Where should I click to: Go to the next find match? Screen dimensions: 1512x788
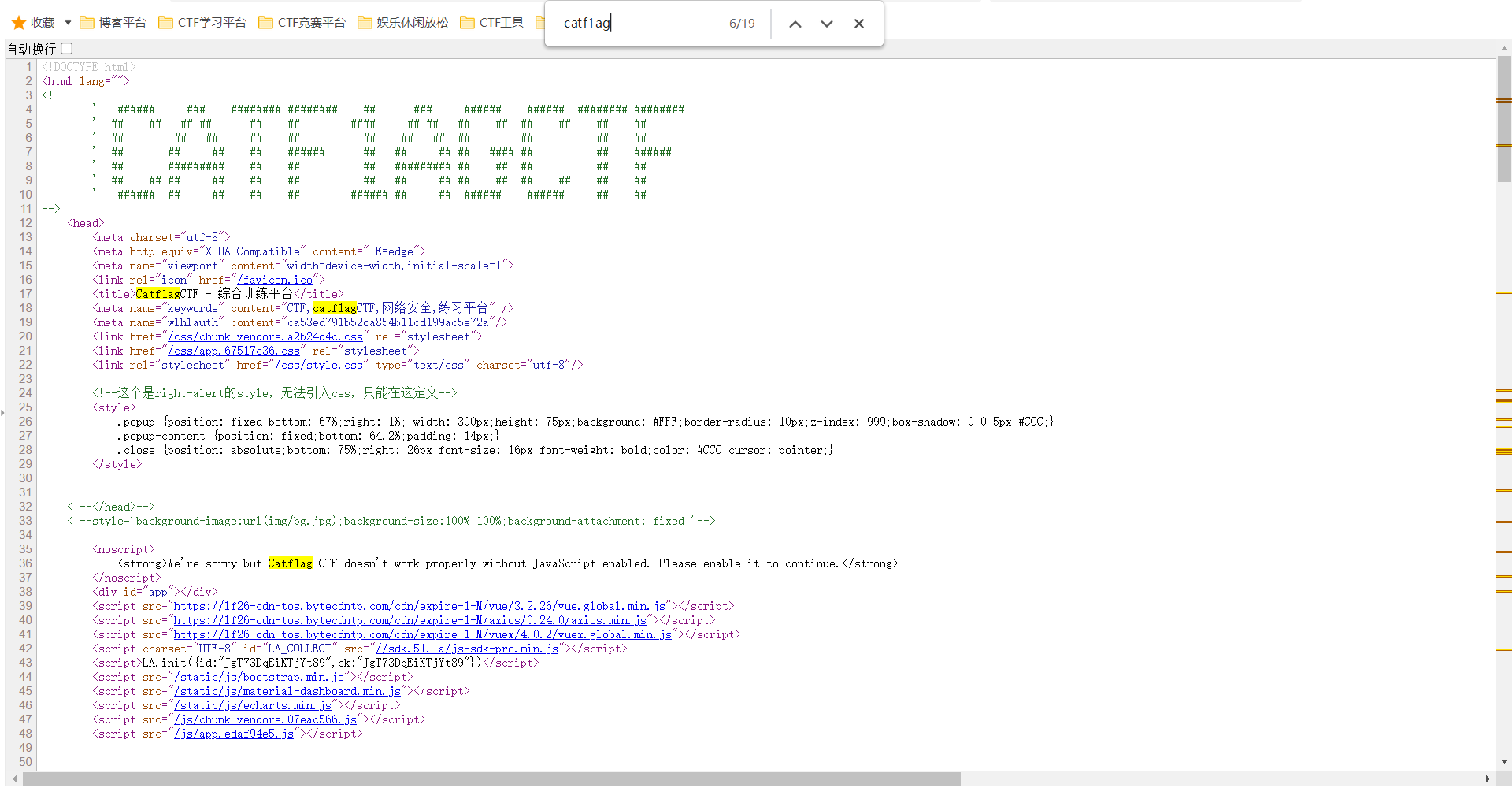827,24
